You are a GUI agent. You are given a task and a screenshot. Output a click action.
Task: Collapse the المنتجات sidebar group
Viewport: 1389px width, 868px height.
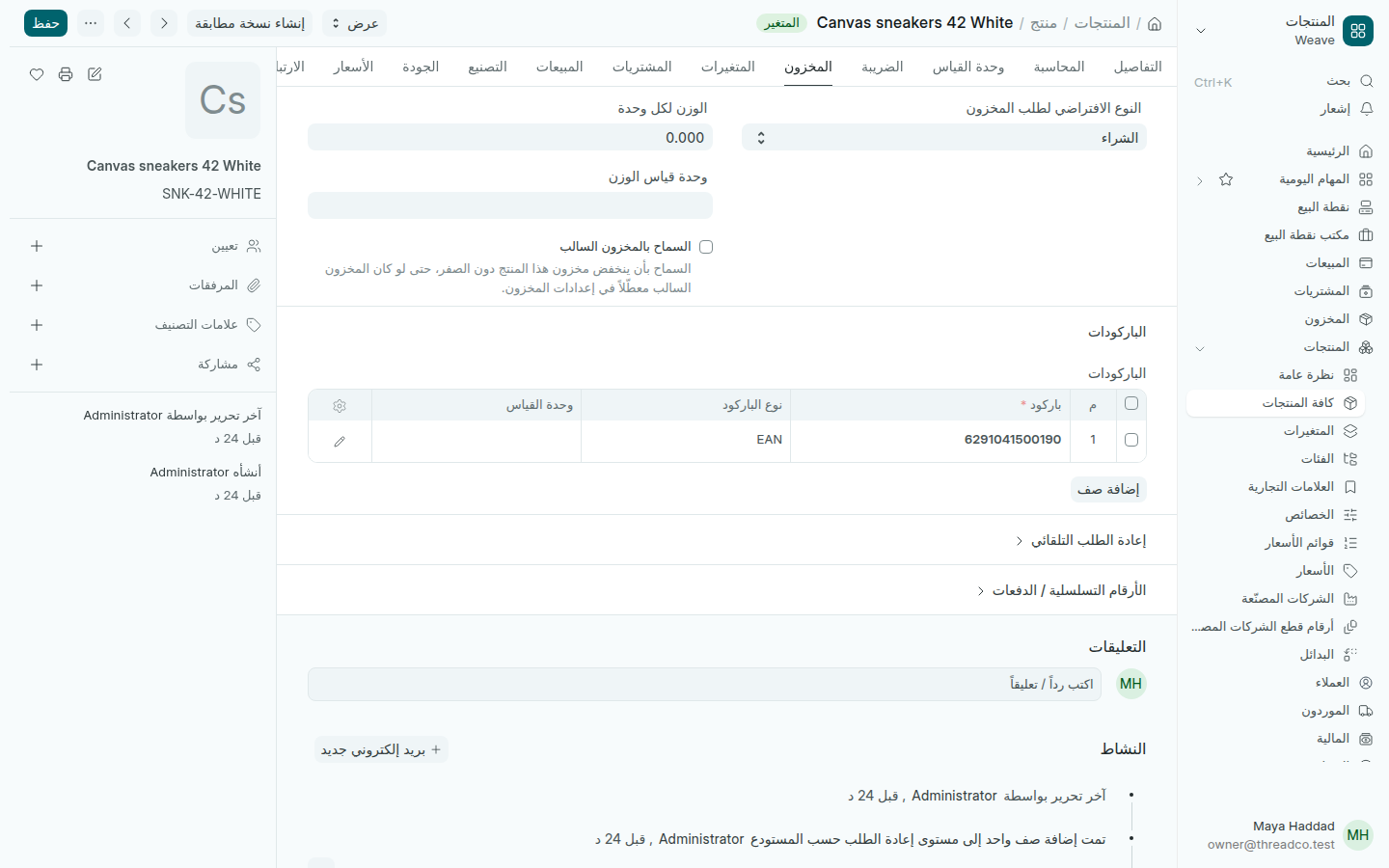coord(1200,347)
